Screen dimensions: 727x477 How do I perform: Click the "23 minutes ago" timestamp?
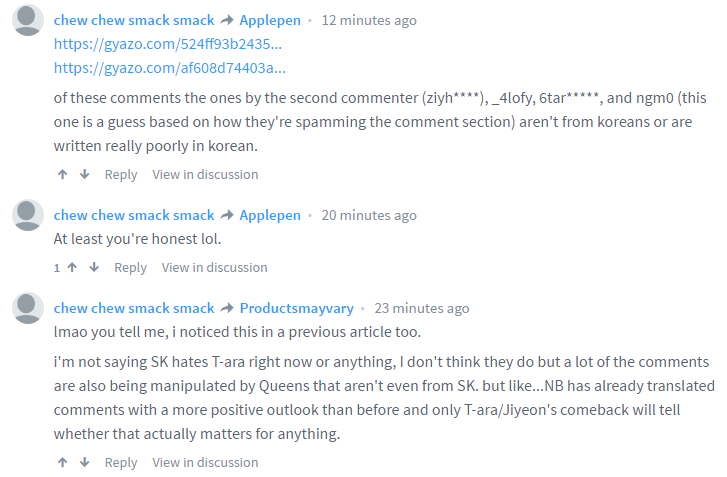tap(422, 309)
